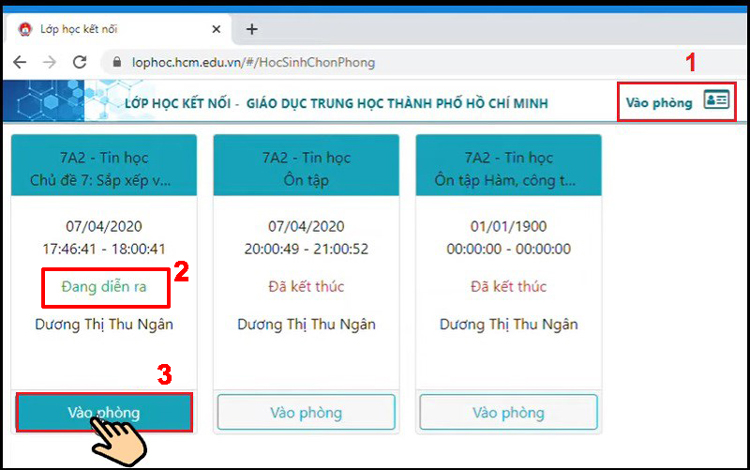This screenshot has width=750, height=470.
Task: Click the time 20:00:49 - 21:00:52
Action: [306, 249]
